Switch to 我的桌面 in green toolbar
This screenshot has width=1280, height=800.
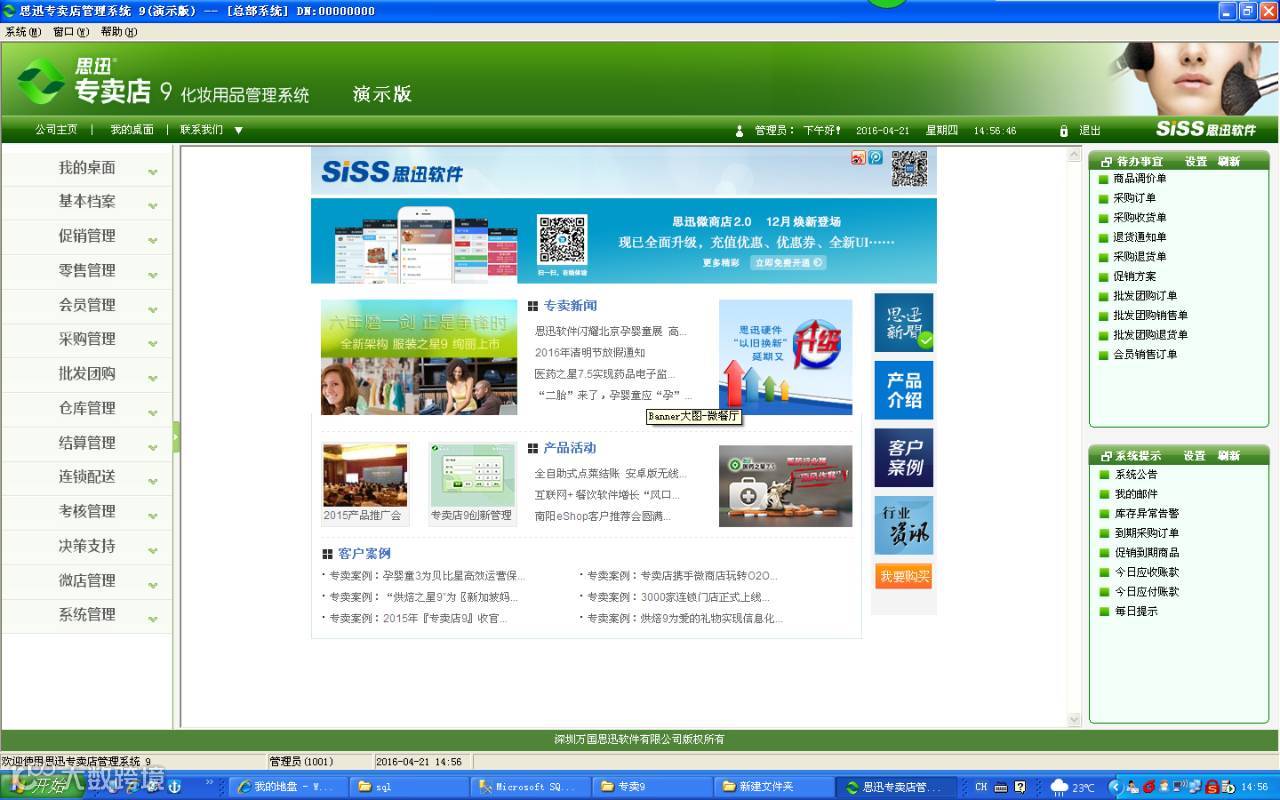(x=132, y=130)
